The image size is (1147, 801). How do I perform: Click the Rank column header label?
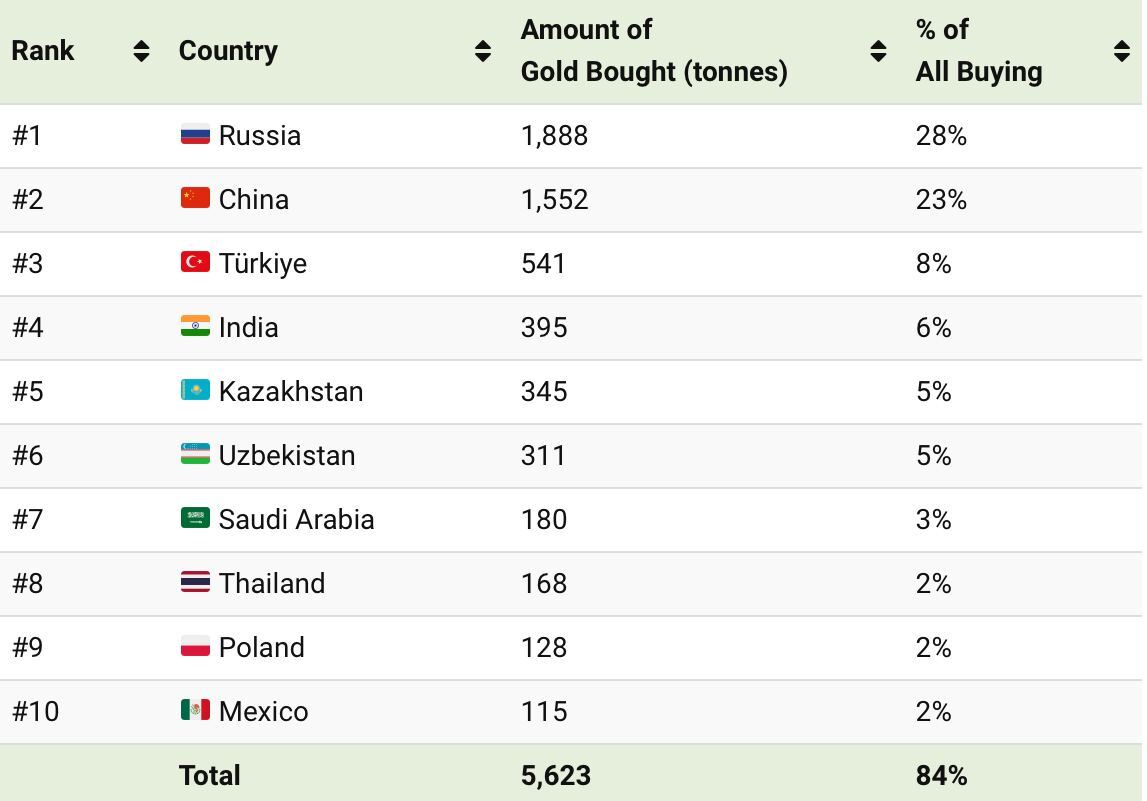(43, 51)
